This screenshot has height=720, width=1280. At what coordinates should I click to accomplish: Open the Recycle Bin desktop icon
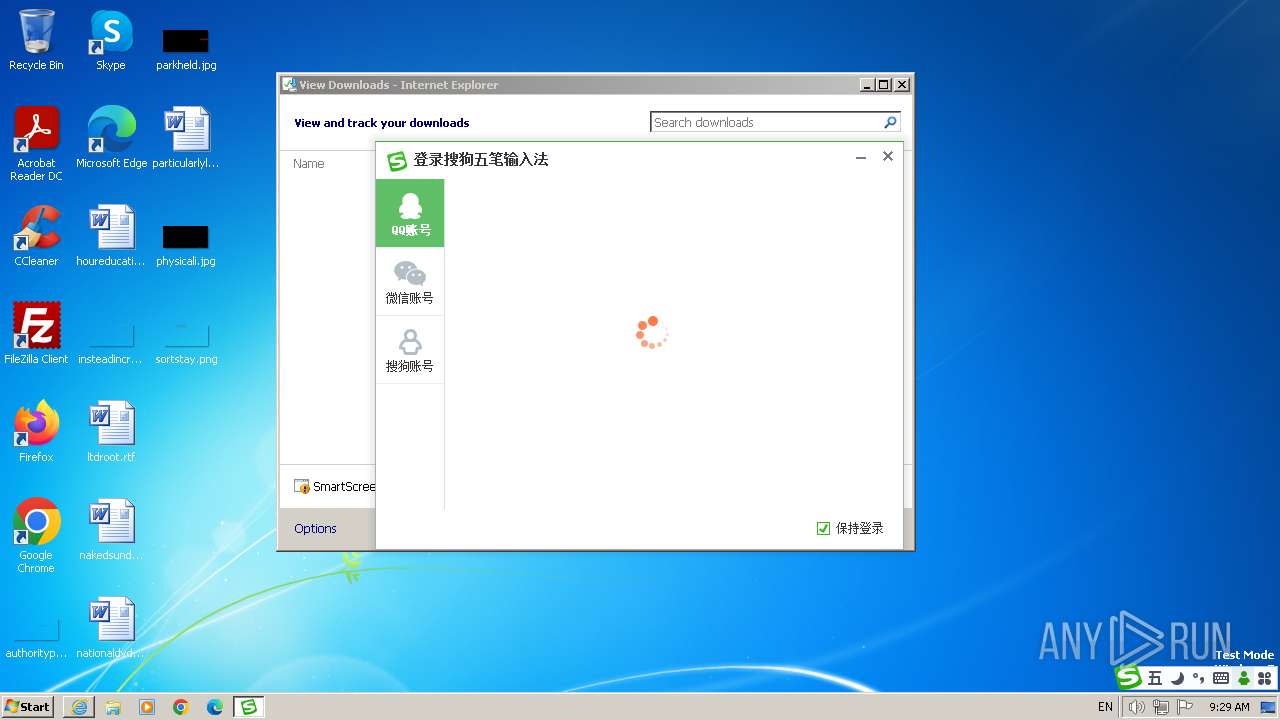pos(36,41)
